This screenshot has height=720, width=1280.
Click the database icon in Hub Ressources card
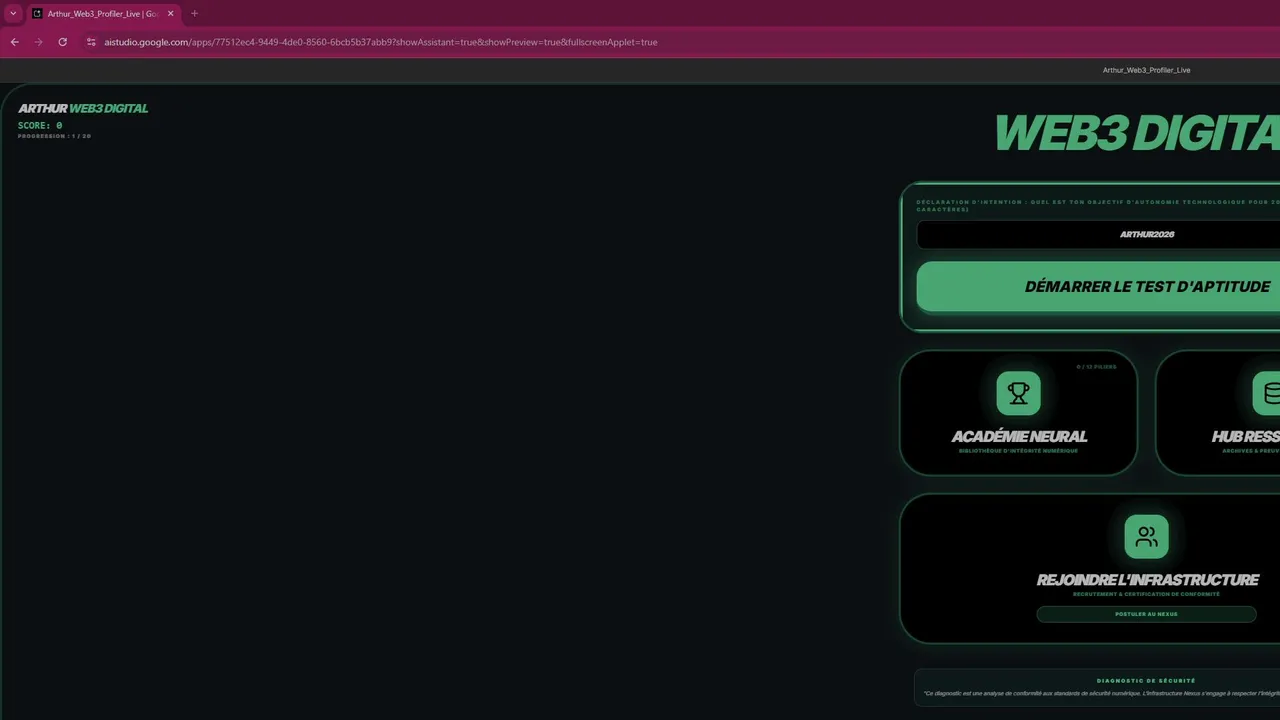pyautogui.click(x=1267, y=393)
